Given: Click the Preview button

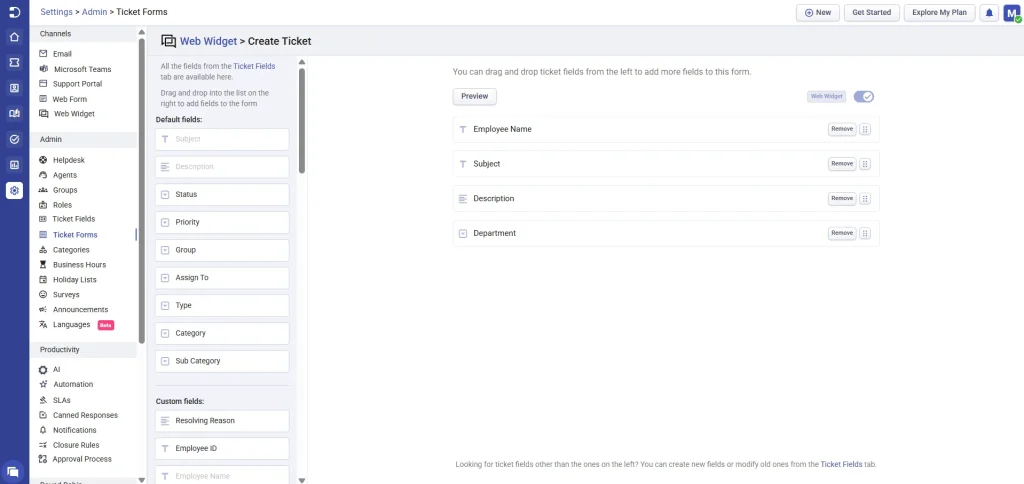Looking at the screenshot, I should (474, 96).
